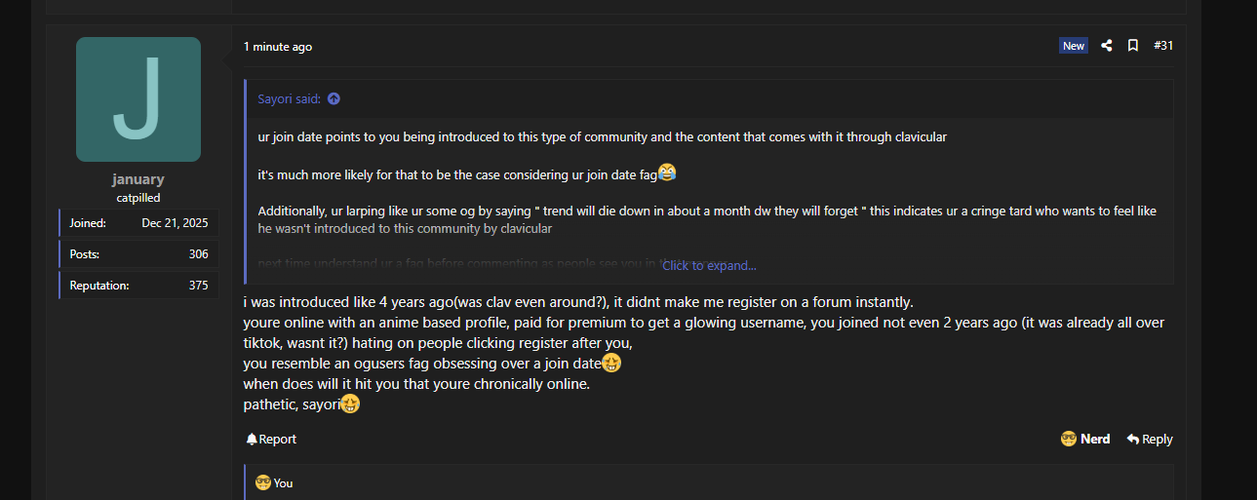Click the reply arrow icon
This screenshot has width=1257, height=500.
click(x=1132, y=439)
